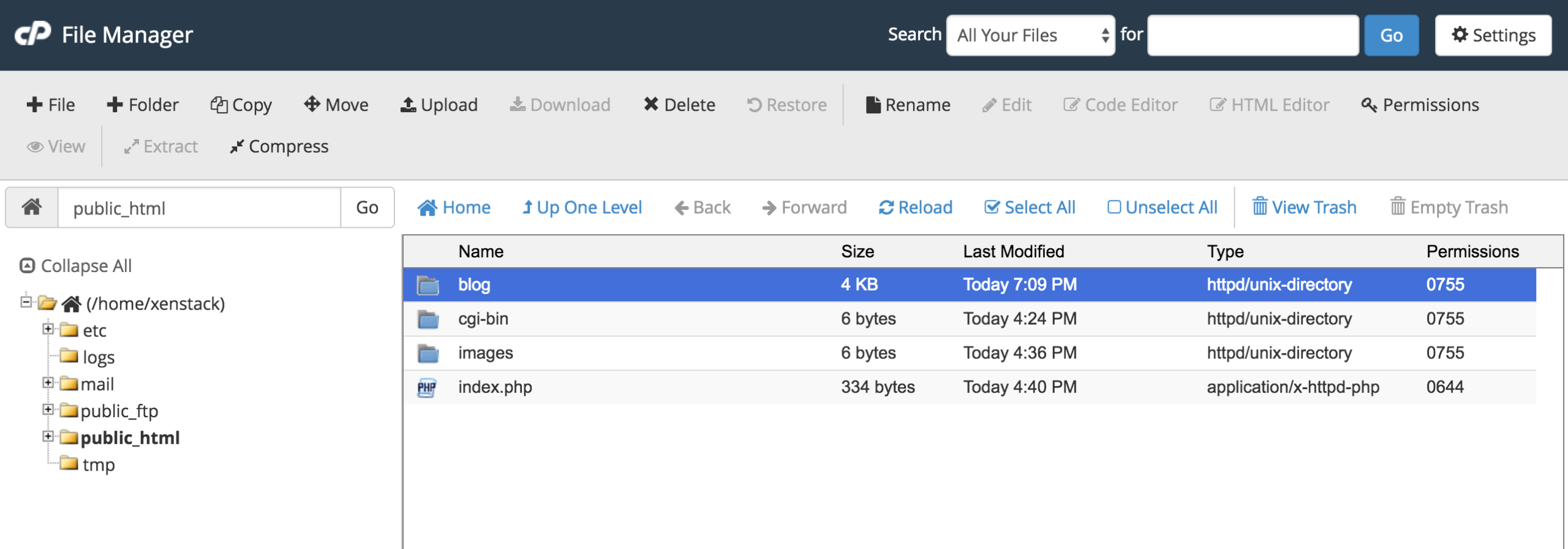Click the Copy toolbar icon
The height and width of the screenshot is (549, 1568).
219,105
